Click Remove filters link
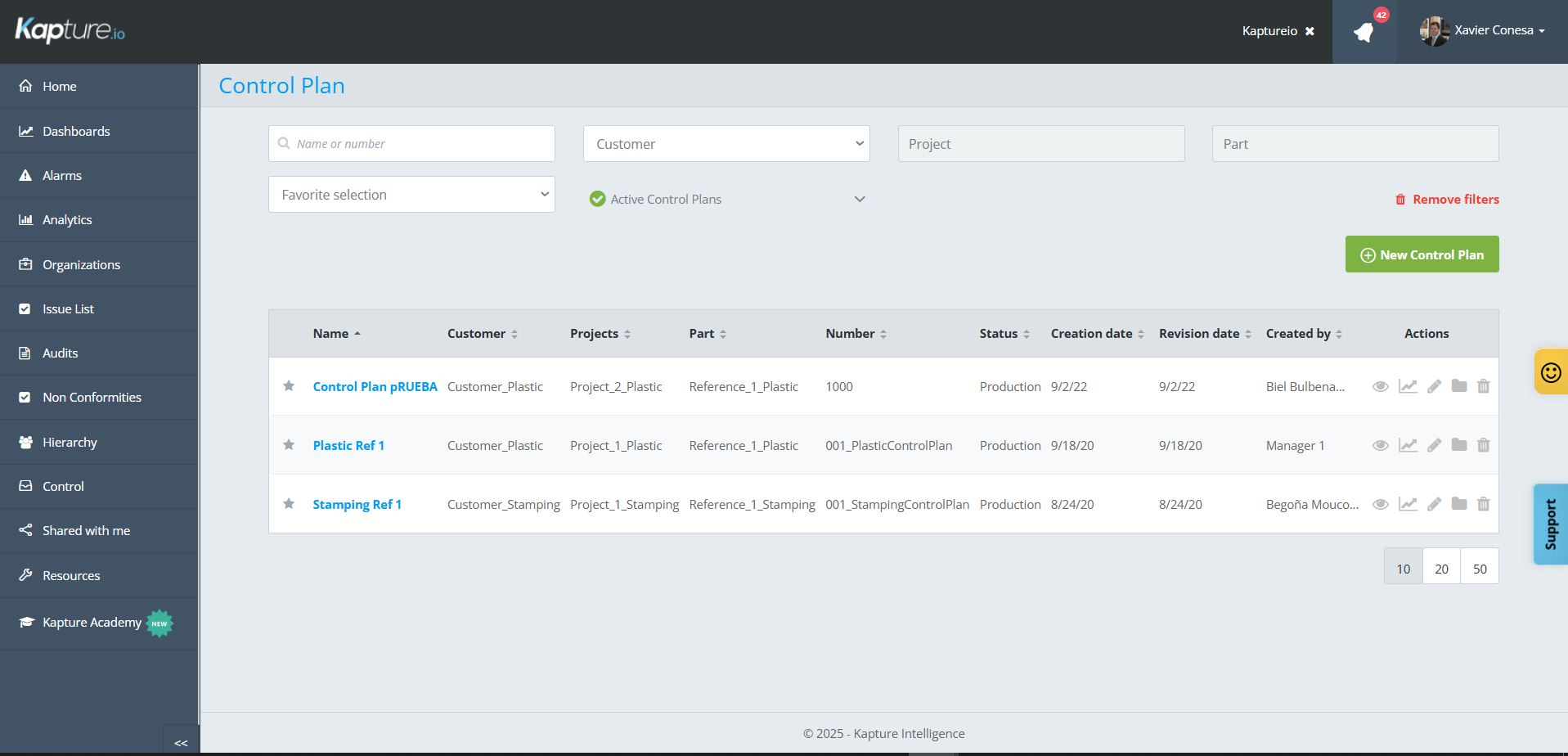The image size is (1568, 756). [1447, 199]
